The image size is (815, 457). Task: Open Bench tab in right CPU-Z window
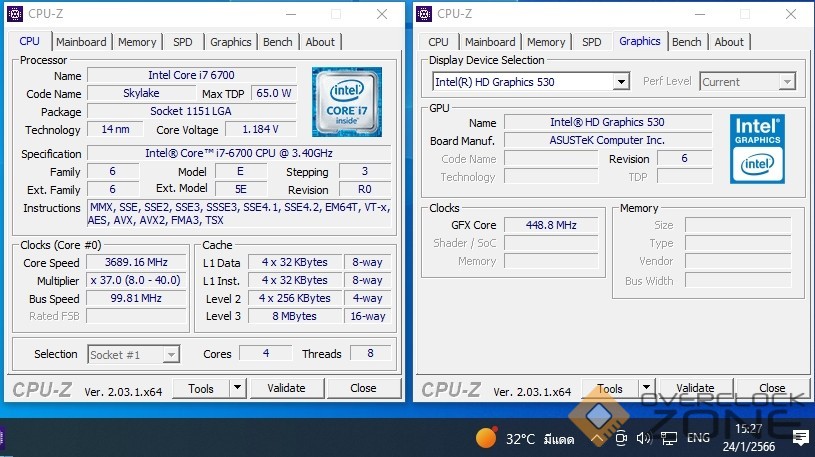point(687,42)
